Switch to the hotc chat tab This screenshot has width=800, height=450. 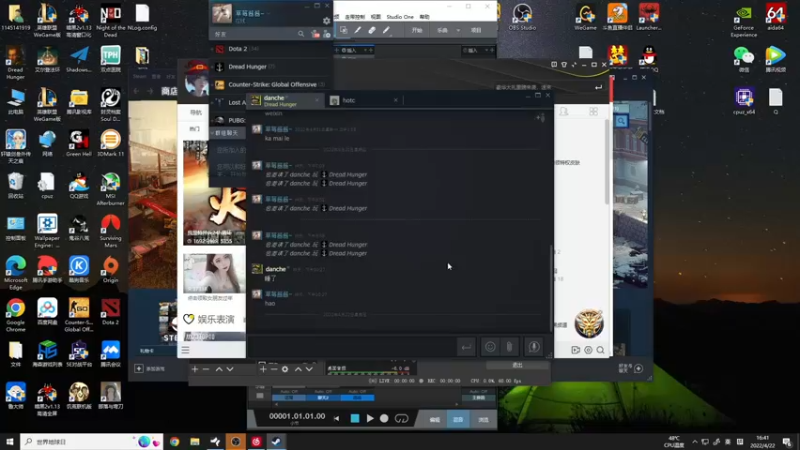coord(364,101)
